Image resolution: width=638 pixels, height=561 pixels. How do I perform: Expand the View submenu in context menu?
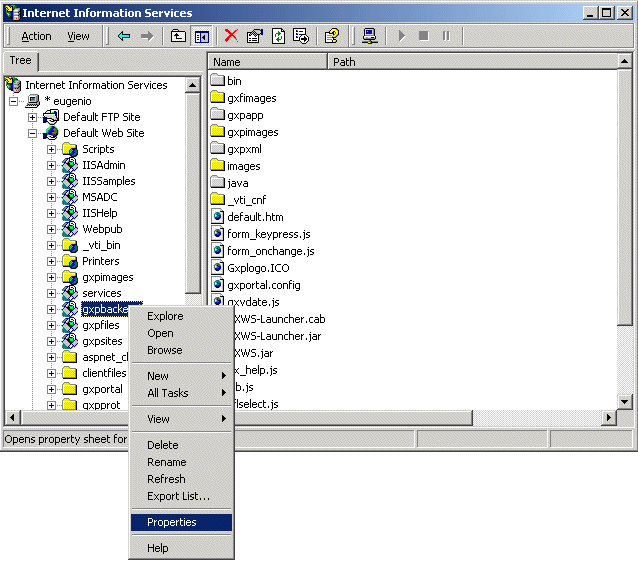tap(181, 419)
